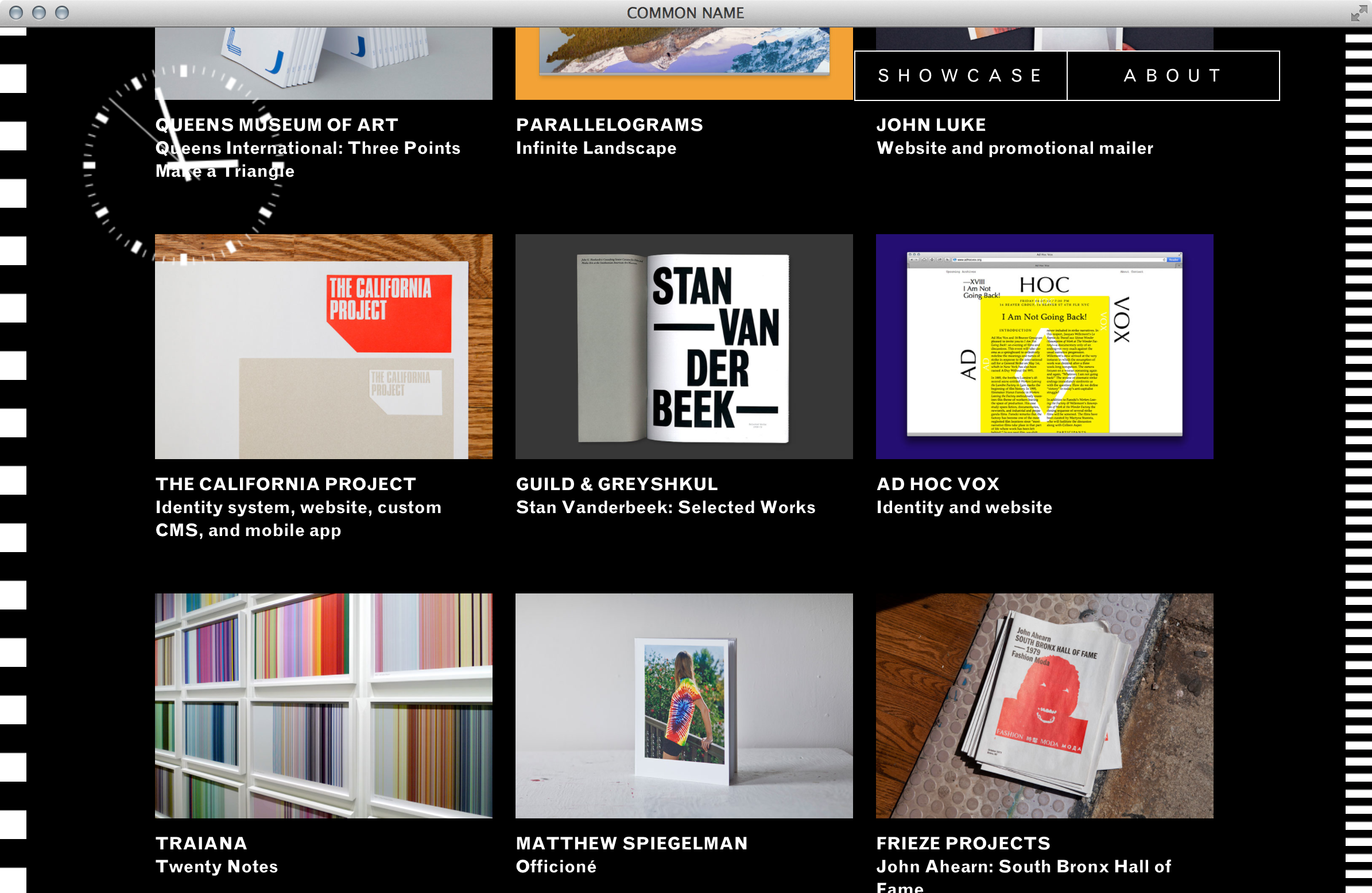This screenshot has height=893, width=1372.
Task: Open the Parallelograms orange landscape thumbnail
Action: pos(684,63)
